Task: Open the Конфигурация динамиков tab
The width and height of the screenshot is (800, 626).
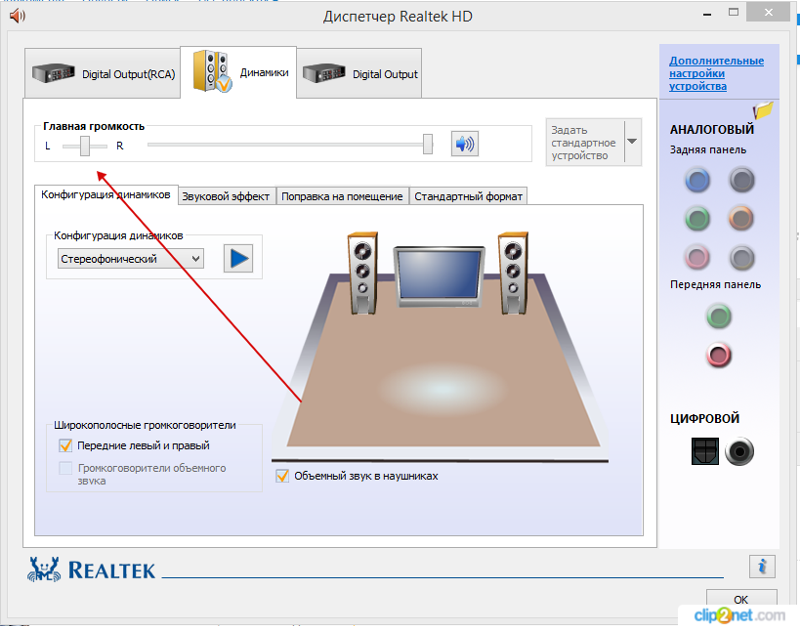Action: (106, 195)
